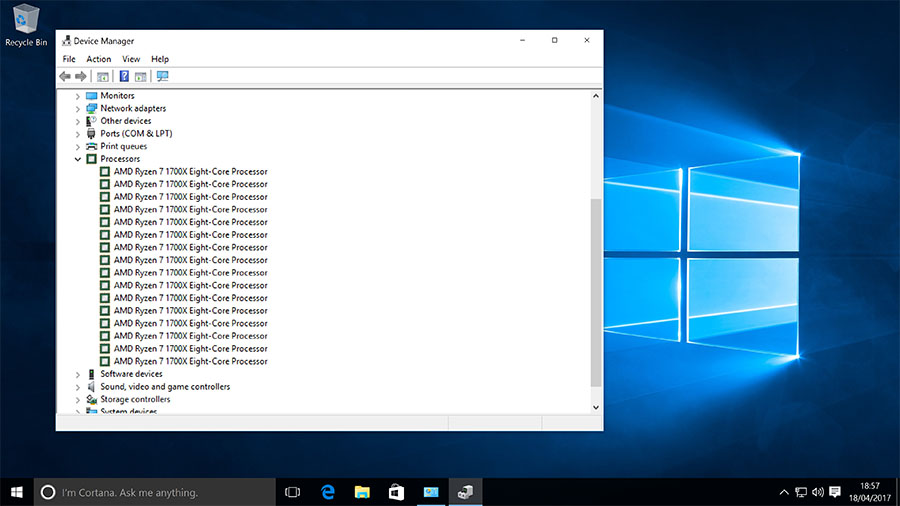Click the Control Panel taskbar icon
Screen dimensions: 900x506
click(x=431, y=492)
